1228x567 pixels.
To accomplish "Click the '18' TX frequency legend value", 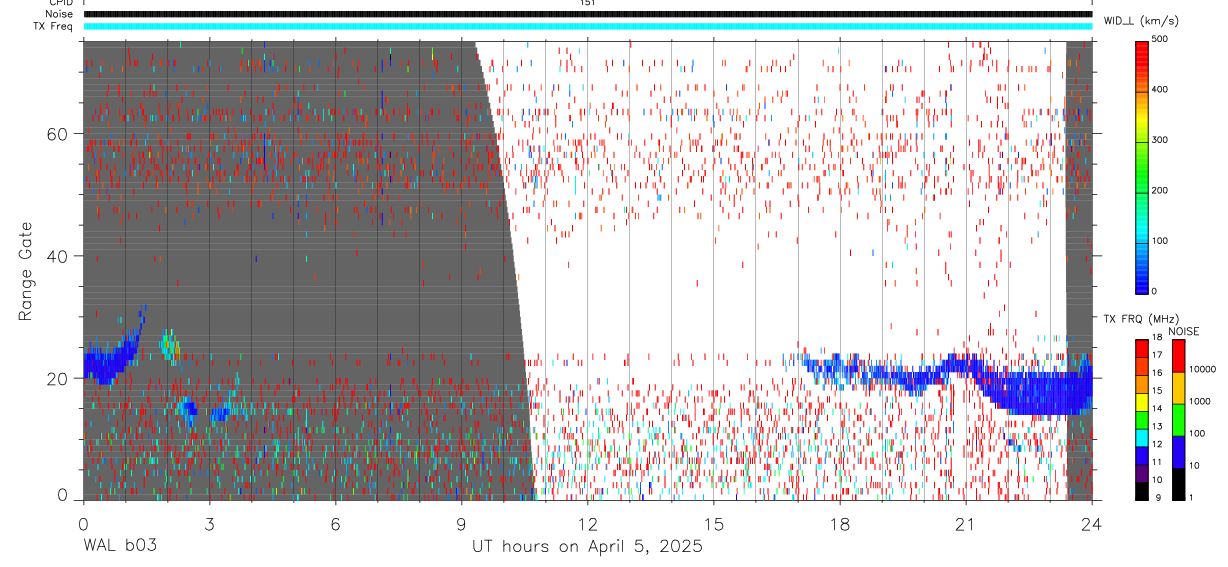I will click(1157, 339).
